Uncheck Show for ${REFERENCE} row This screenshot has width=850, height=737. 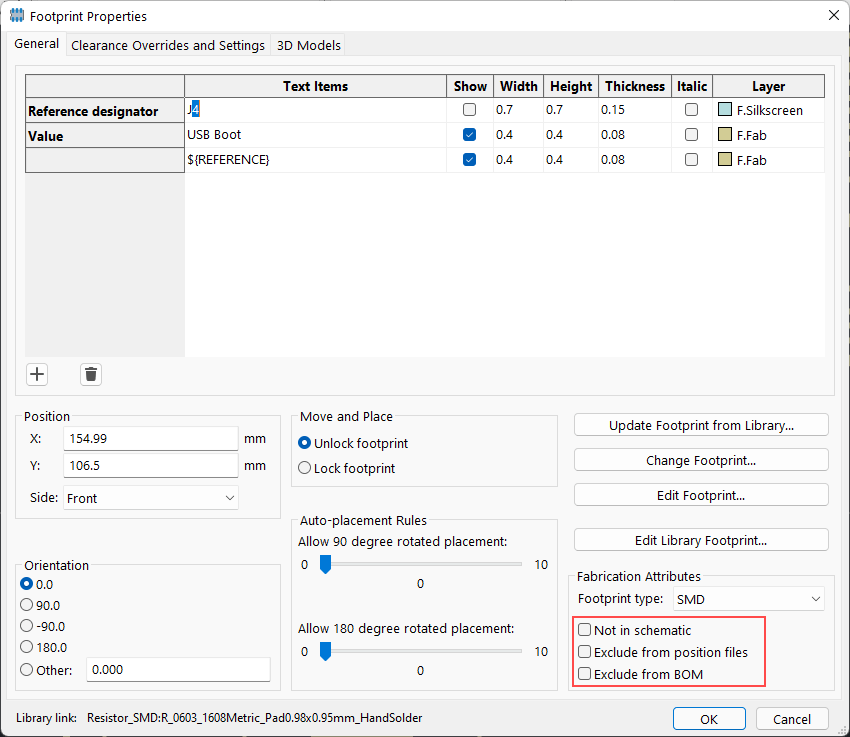click(x=469, y=159)
